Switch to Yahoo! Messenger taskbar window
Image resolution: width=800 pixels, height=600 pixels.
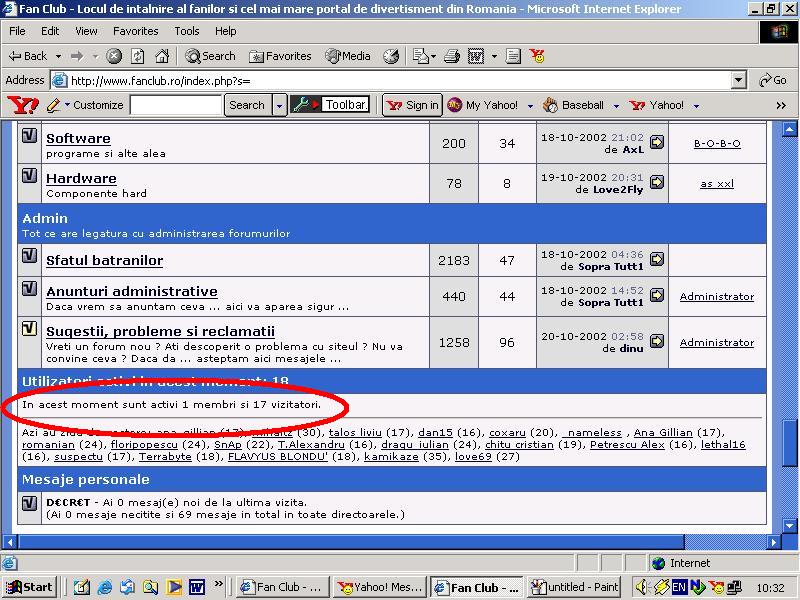(x=381, y=587)
